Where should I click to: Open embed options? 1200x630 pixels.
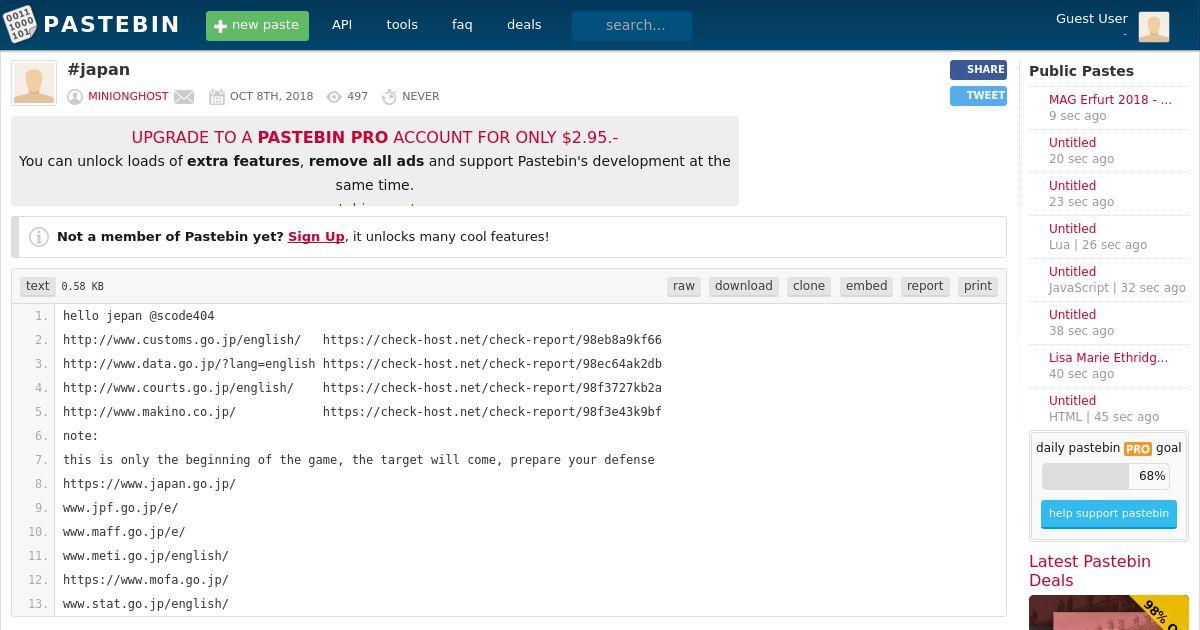tap(867, 286)
